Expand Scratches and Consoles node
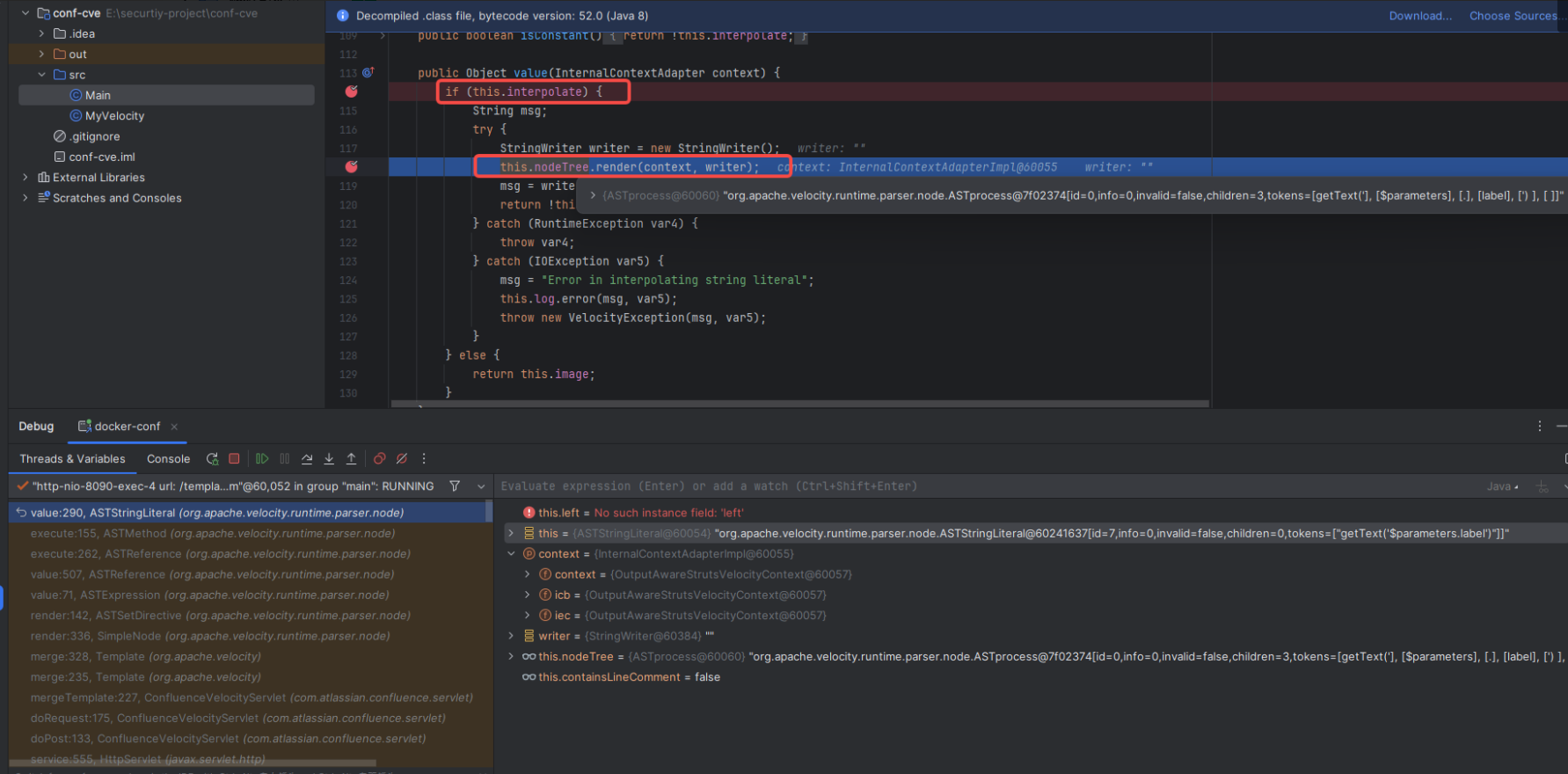This screenshot has height=774, width=1568. tap(26, 198)
